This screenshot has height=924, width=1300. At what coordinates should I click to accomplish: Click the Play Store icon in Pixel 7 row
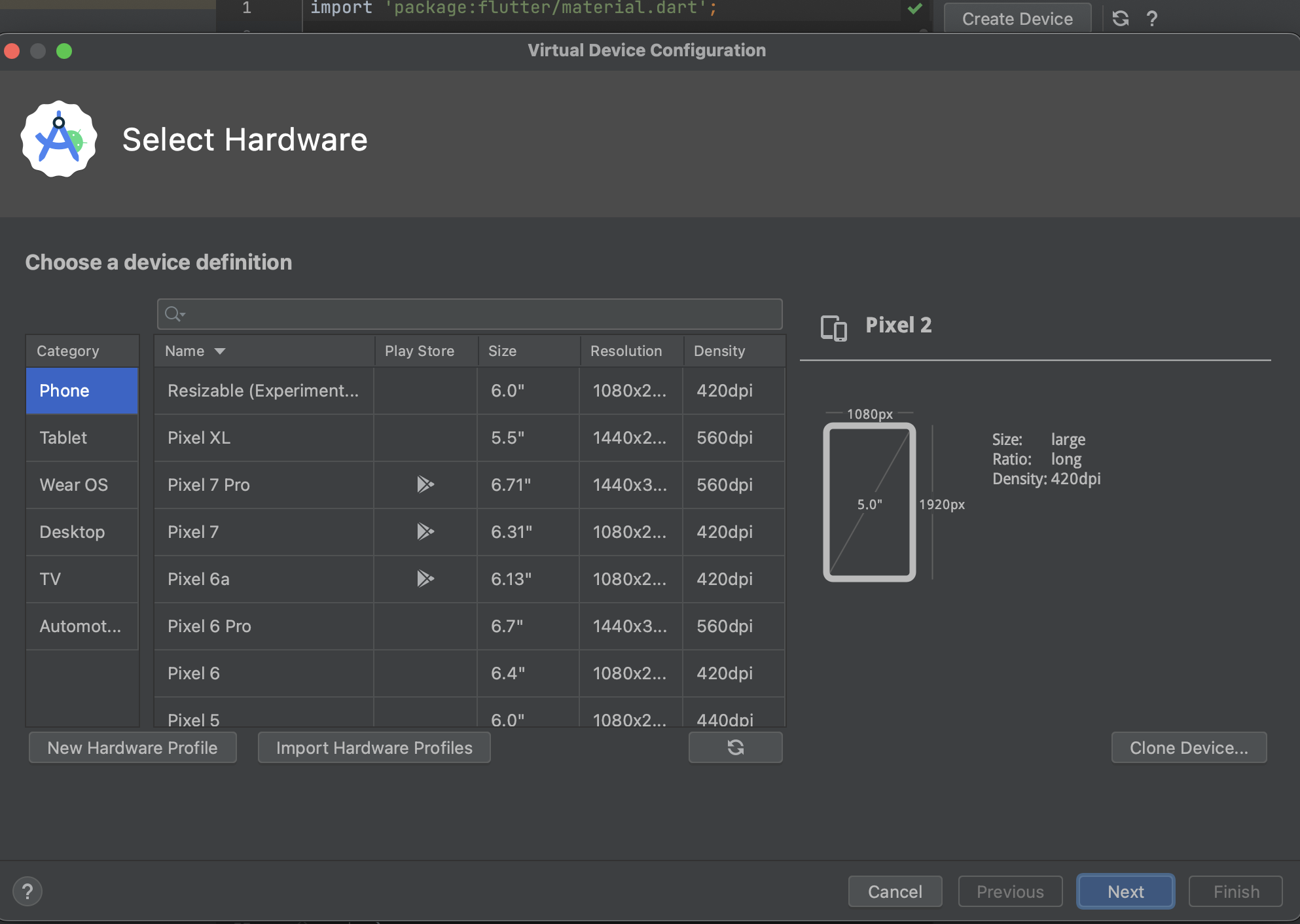click(425, 531)
